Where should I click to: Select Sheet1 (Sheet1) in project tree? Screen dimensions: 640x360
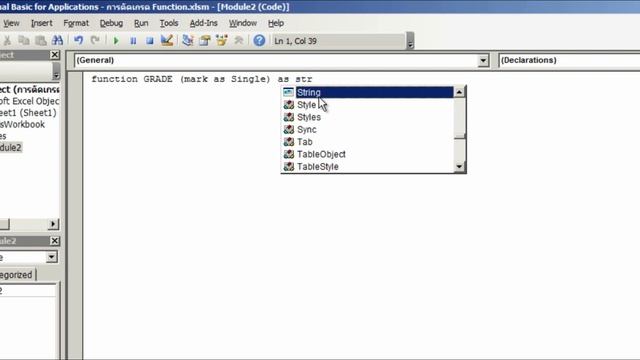[28, 113]
